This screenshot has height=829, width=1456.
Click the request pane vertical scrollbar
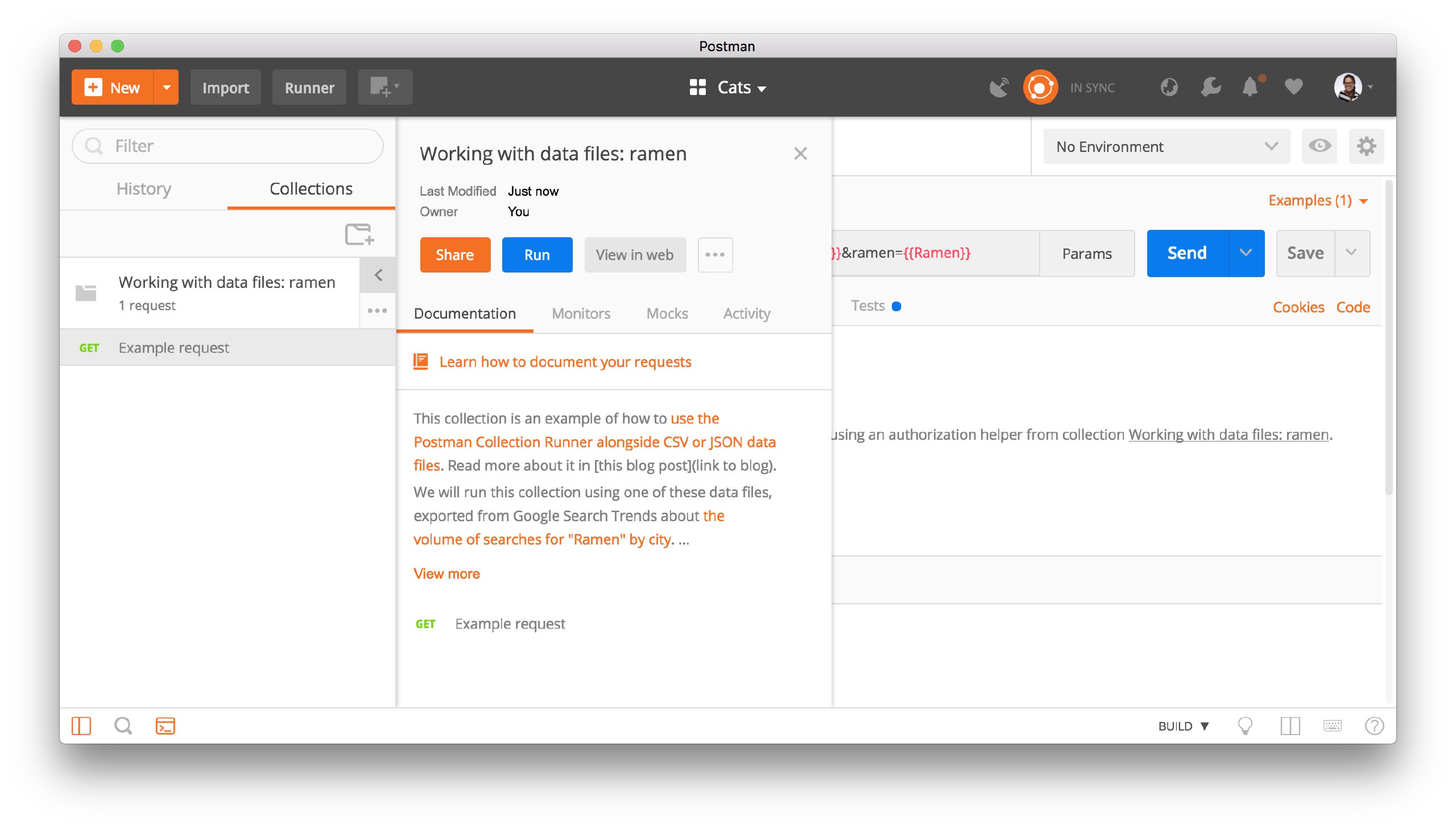click(x=1388, y=337)
